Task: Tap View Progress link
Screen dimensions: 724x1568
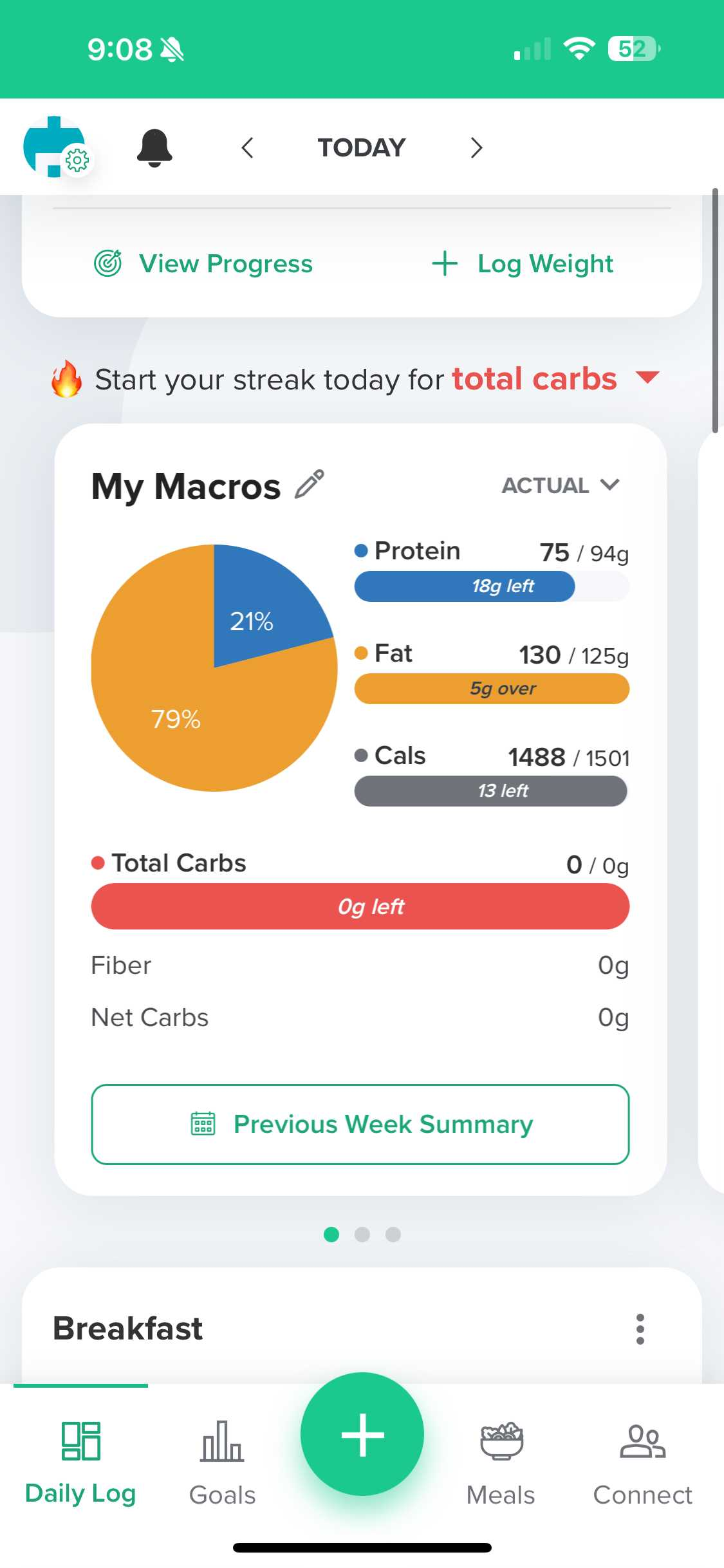Action: 204,264
